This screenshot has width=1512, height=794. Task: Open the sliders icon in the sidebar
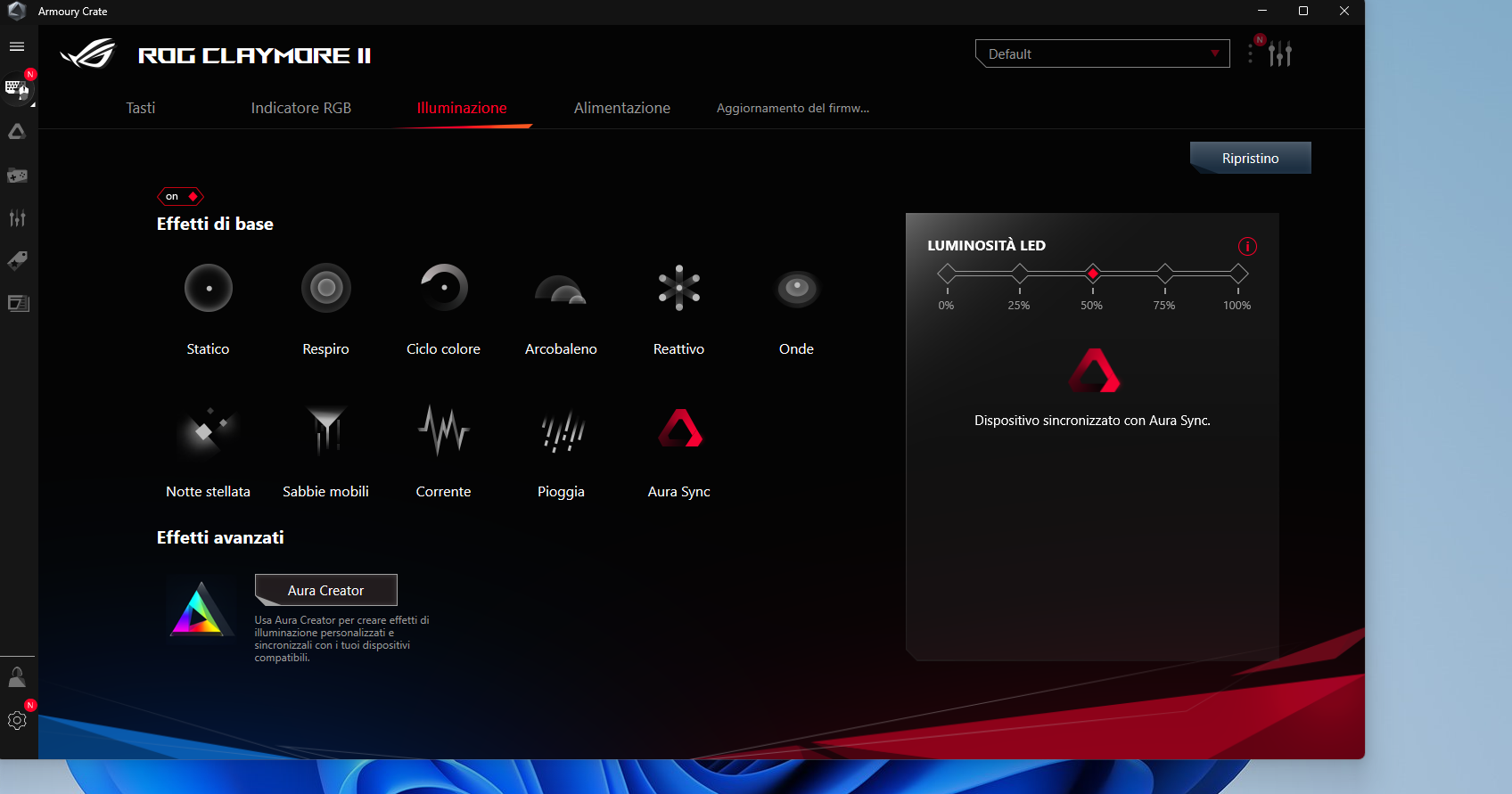coord(17,217)
